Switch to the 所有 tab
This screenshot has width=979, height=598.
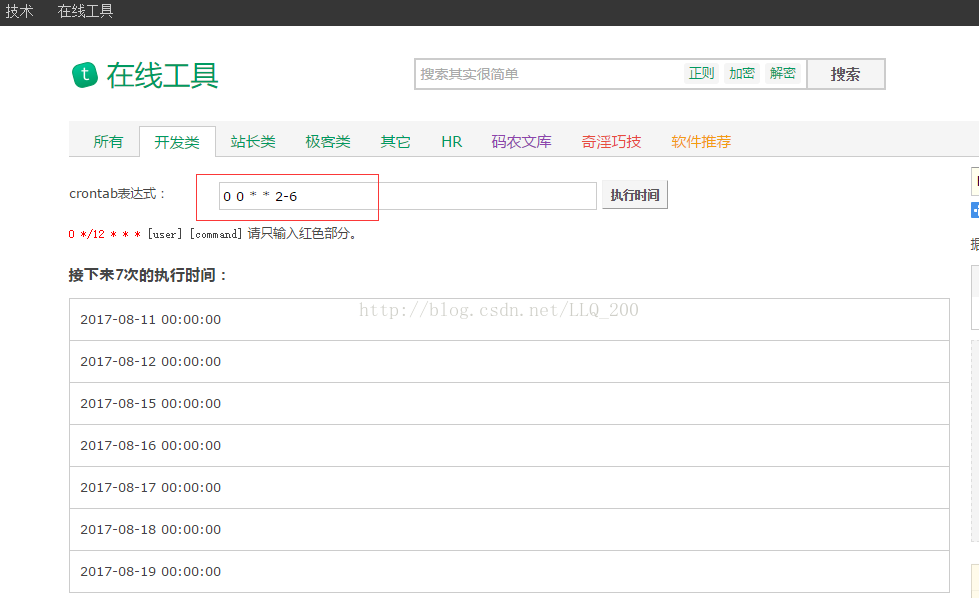point(108,142)
